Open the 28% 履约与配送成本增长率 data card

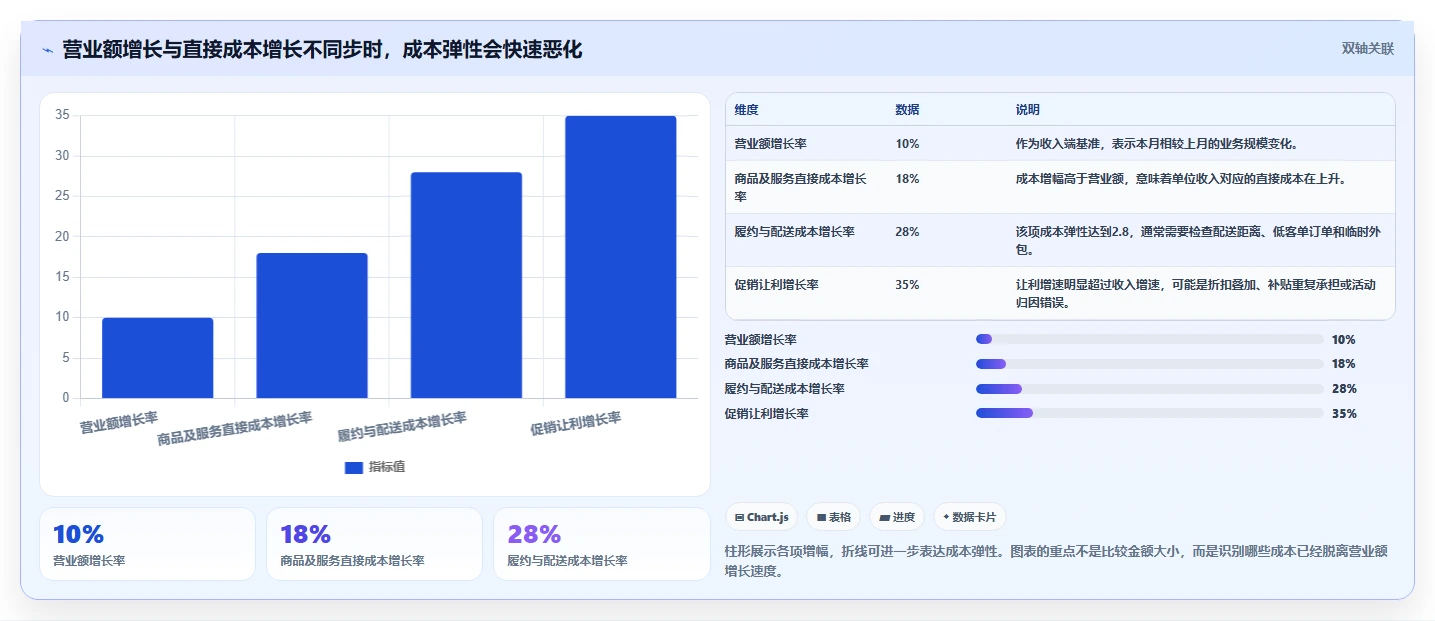(x=601, y=544)
